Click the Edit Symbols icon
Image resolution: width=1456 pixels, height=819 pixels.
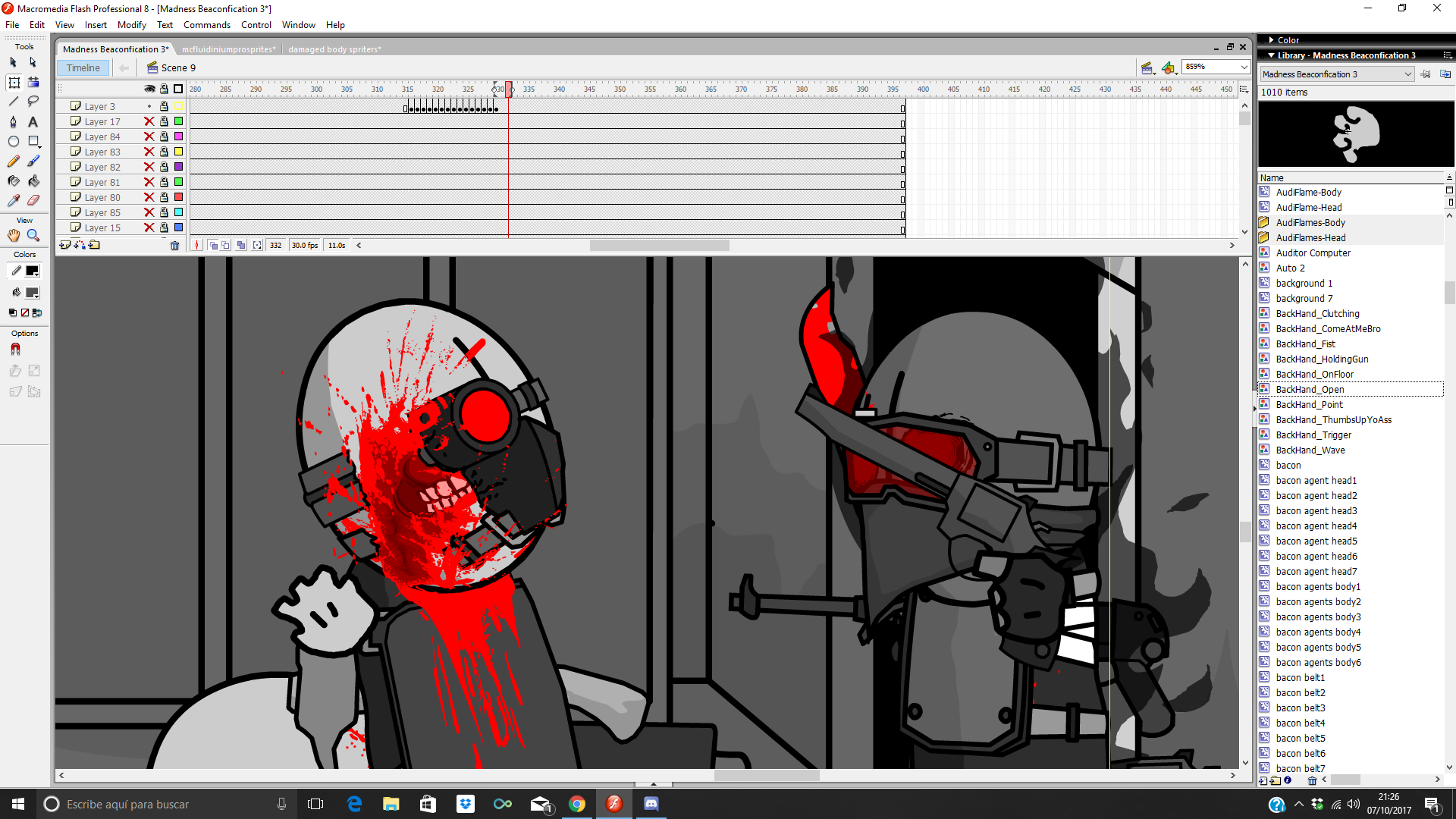[1168, 67]
